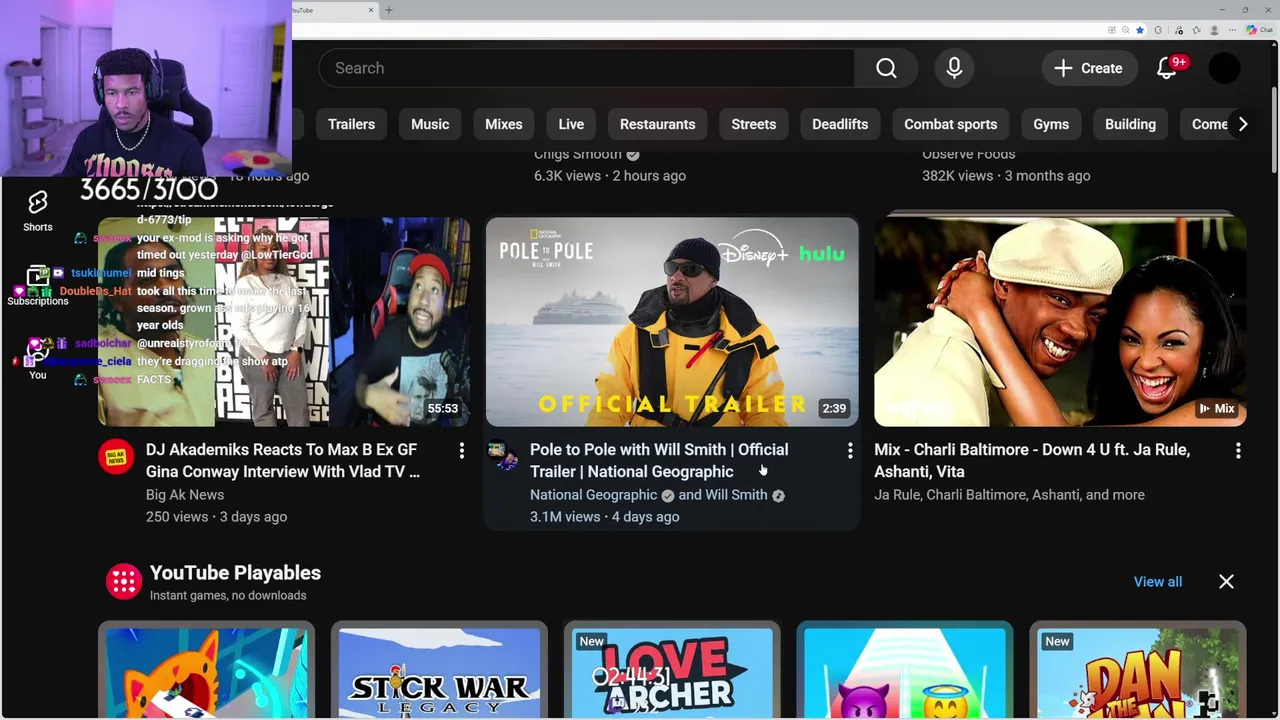This screenshot has width=1280, height=720.
Task: Open Pole to Pole with Will Smith title
Action: [659, 461]
